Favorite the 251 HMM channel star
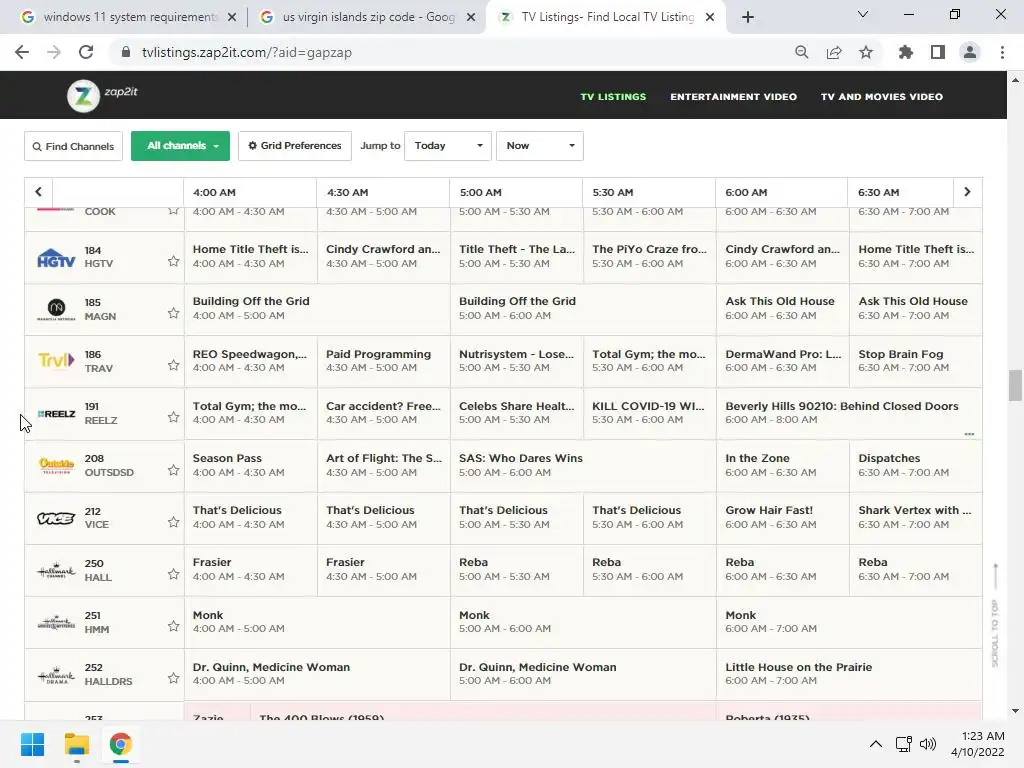 [173, 626]
